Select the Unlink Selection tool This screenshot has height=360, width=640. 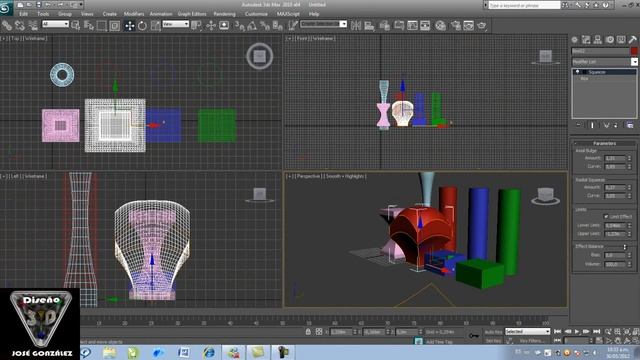tap(20, 26)
